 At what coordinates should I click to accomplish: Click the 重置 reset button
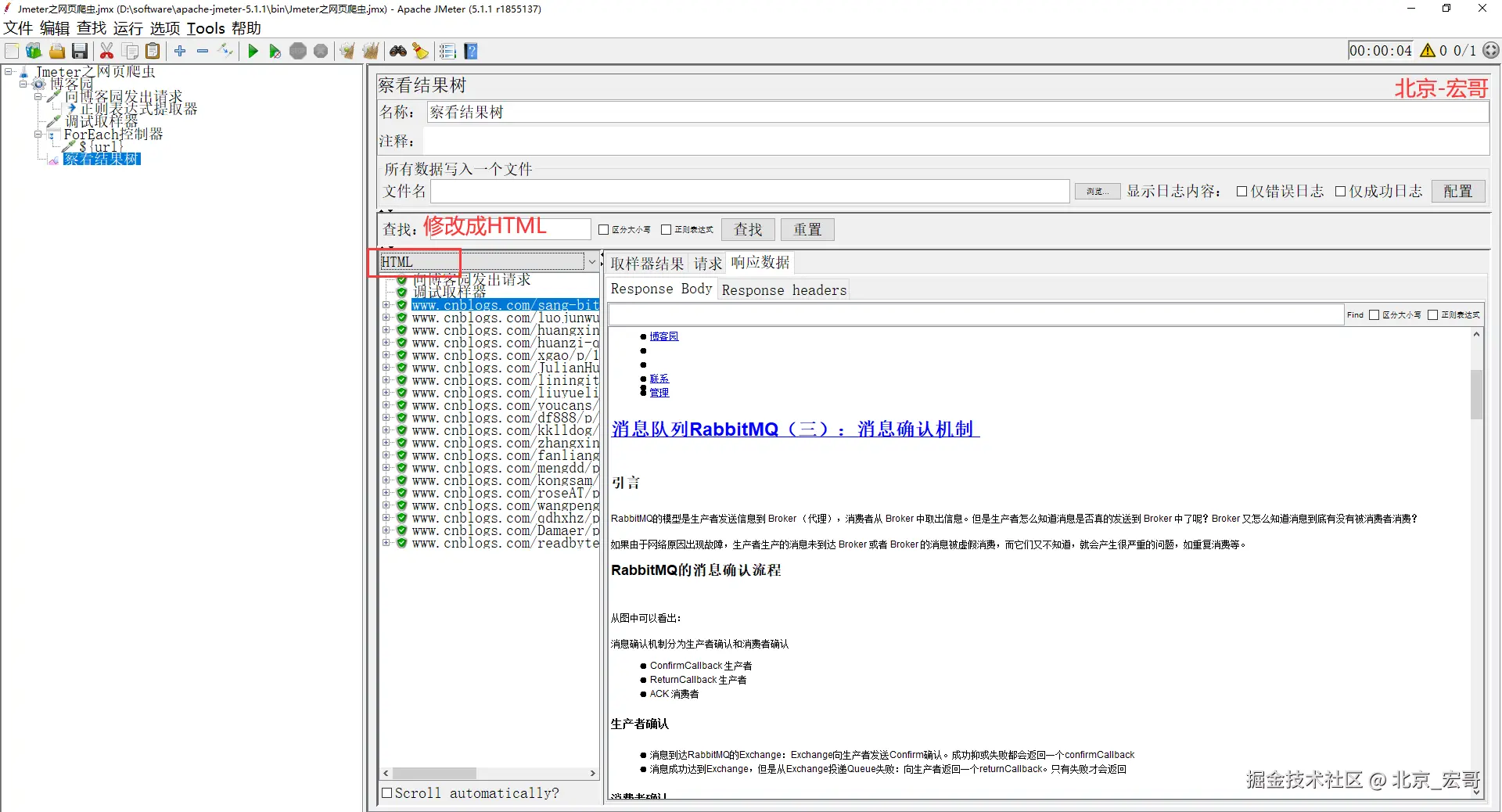point(807,230)
